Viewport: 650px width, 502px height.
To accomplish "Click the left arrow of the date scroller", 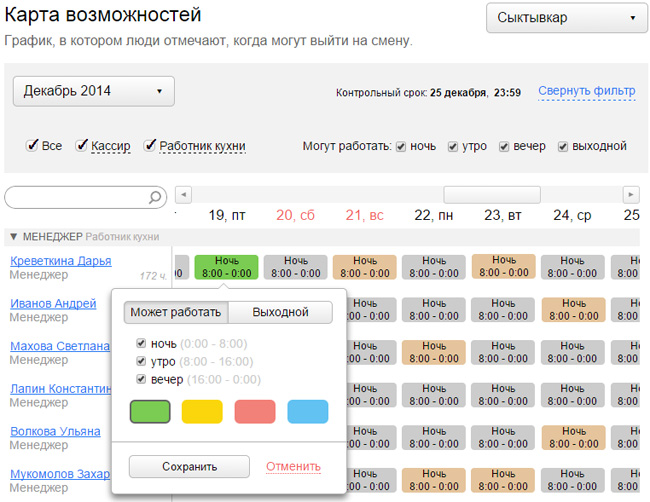I will click(x=183, y=194).
